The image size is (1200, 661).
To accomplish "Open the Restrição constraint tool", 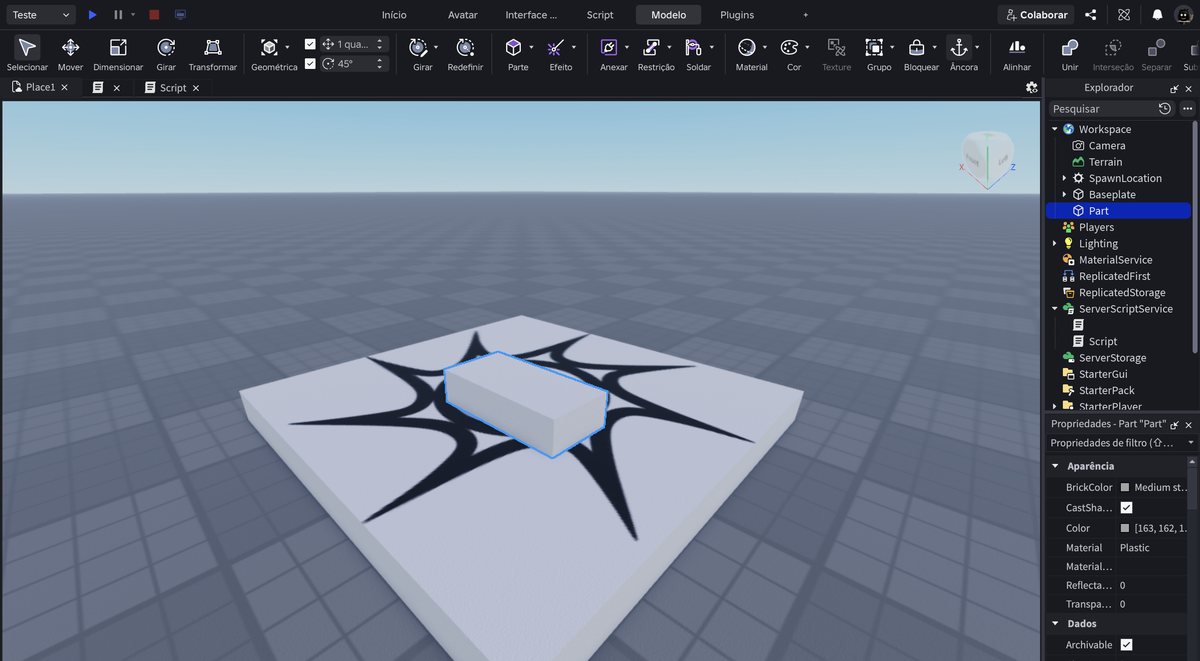I will [651, 48].
